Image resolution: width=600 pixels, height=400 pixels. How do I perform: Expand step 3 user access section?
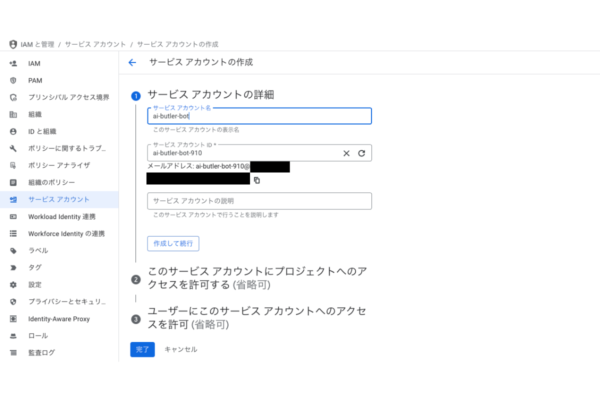pyautogui.click(x=257, y=318)
